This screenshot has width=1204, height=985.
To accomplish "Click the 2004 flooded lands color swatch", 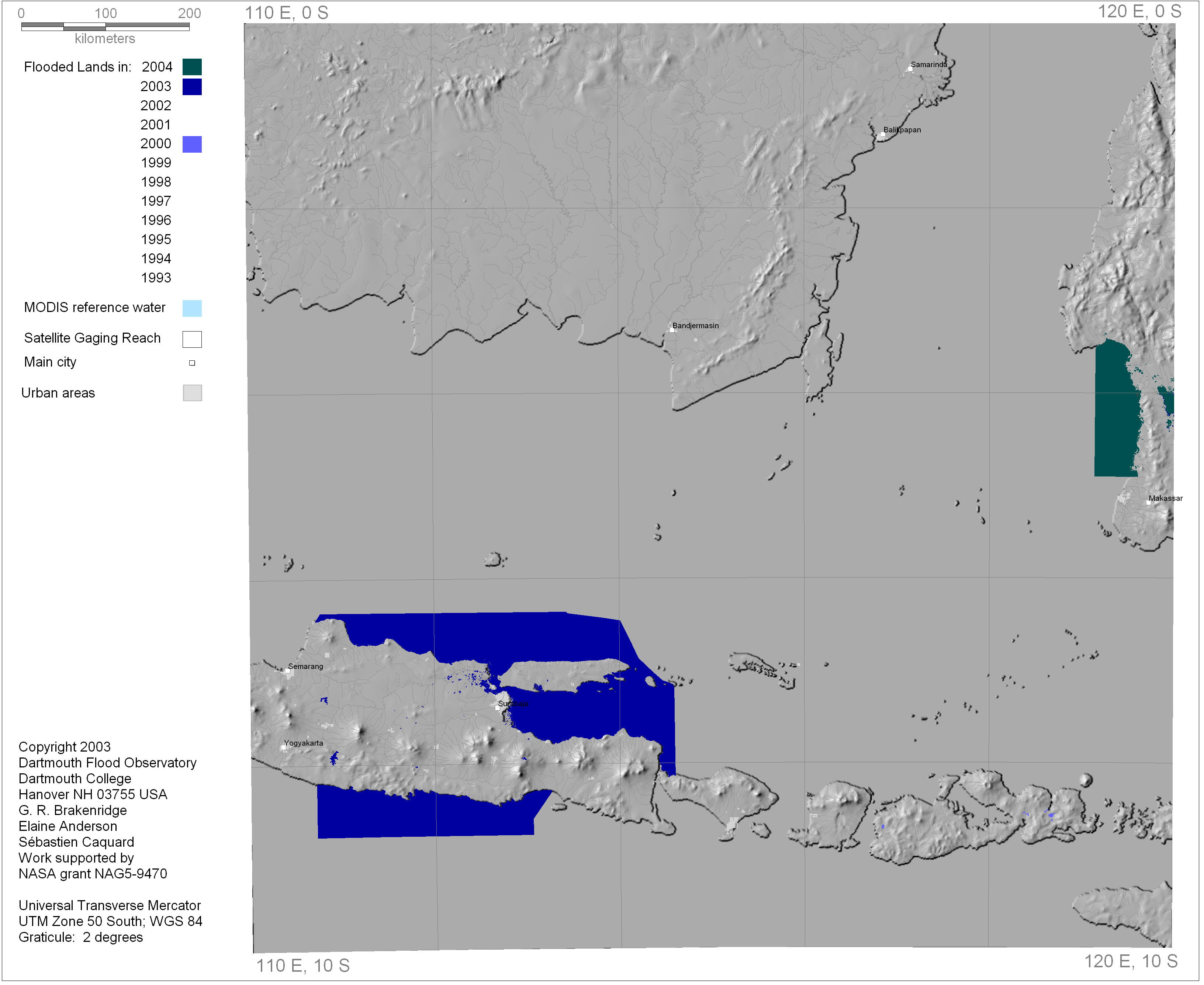I will point(192,67).
